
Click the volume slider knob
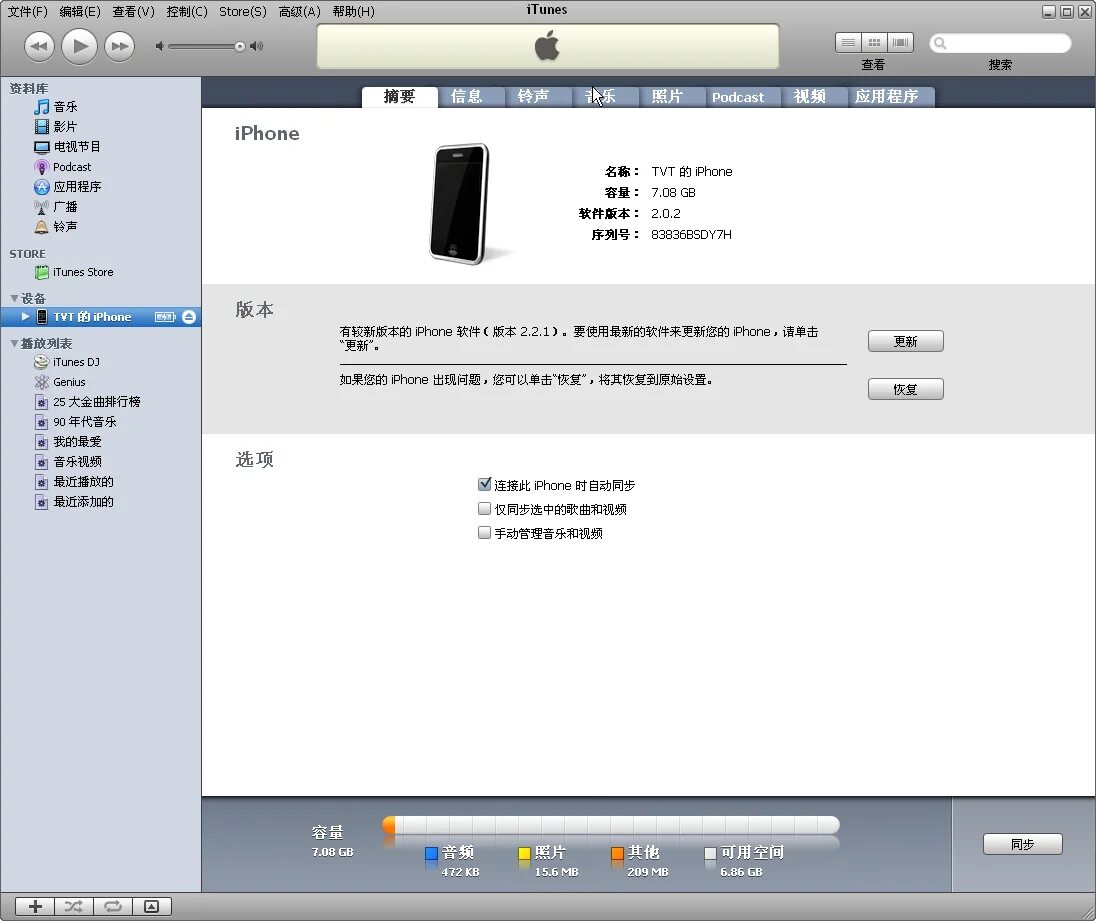[240, 47]
